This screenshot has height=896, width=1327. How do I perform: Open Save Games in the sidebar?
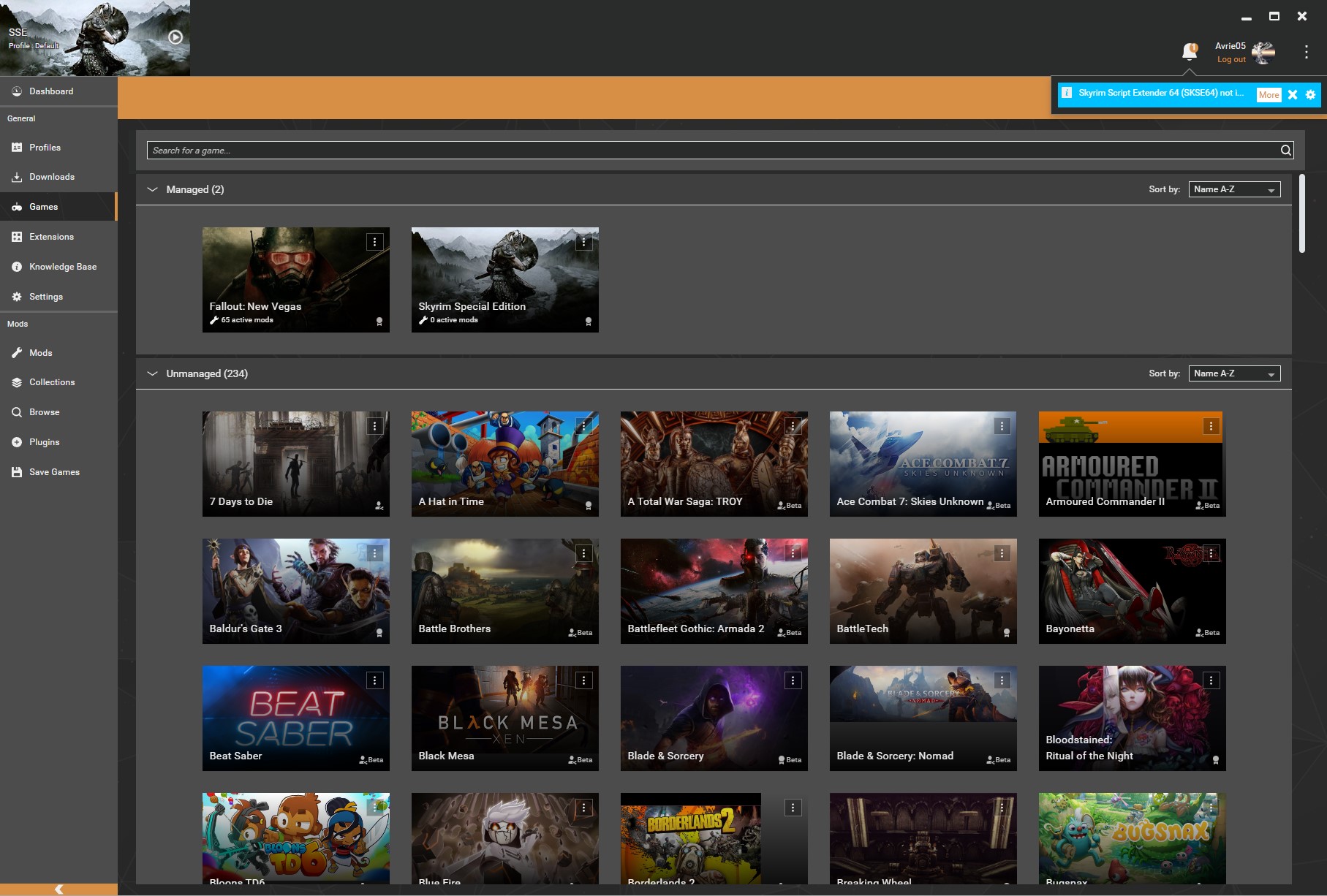[58, 472]
